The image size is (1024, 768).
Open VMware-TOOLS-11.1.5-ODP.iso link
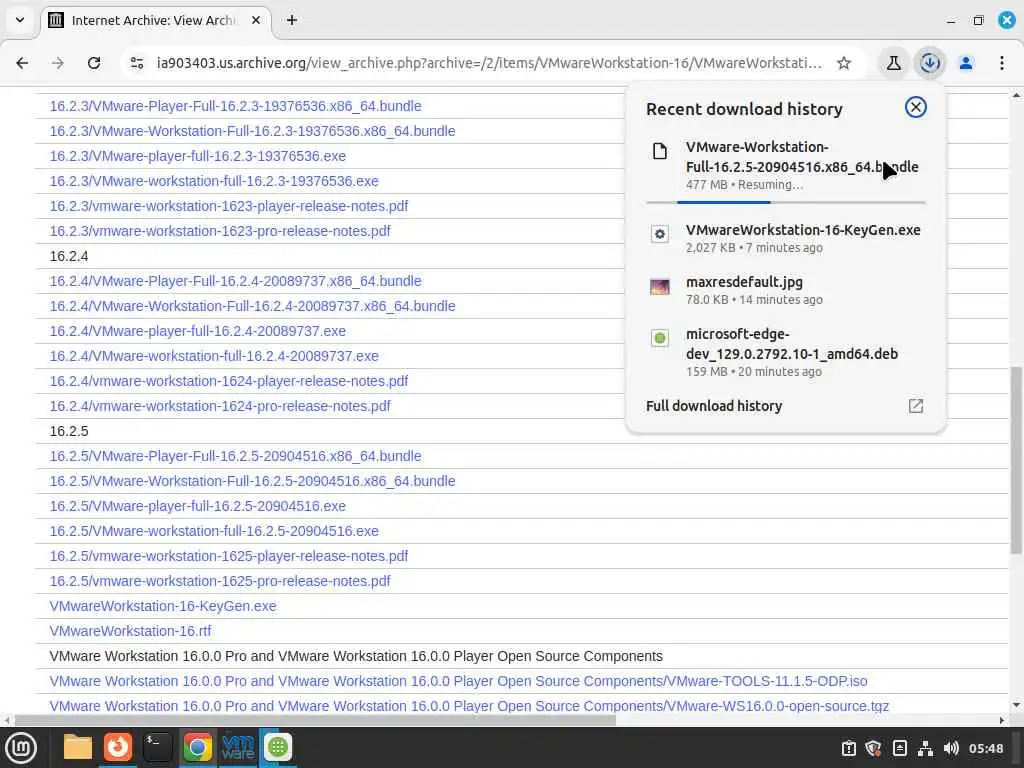pos(458,681)
